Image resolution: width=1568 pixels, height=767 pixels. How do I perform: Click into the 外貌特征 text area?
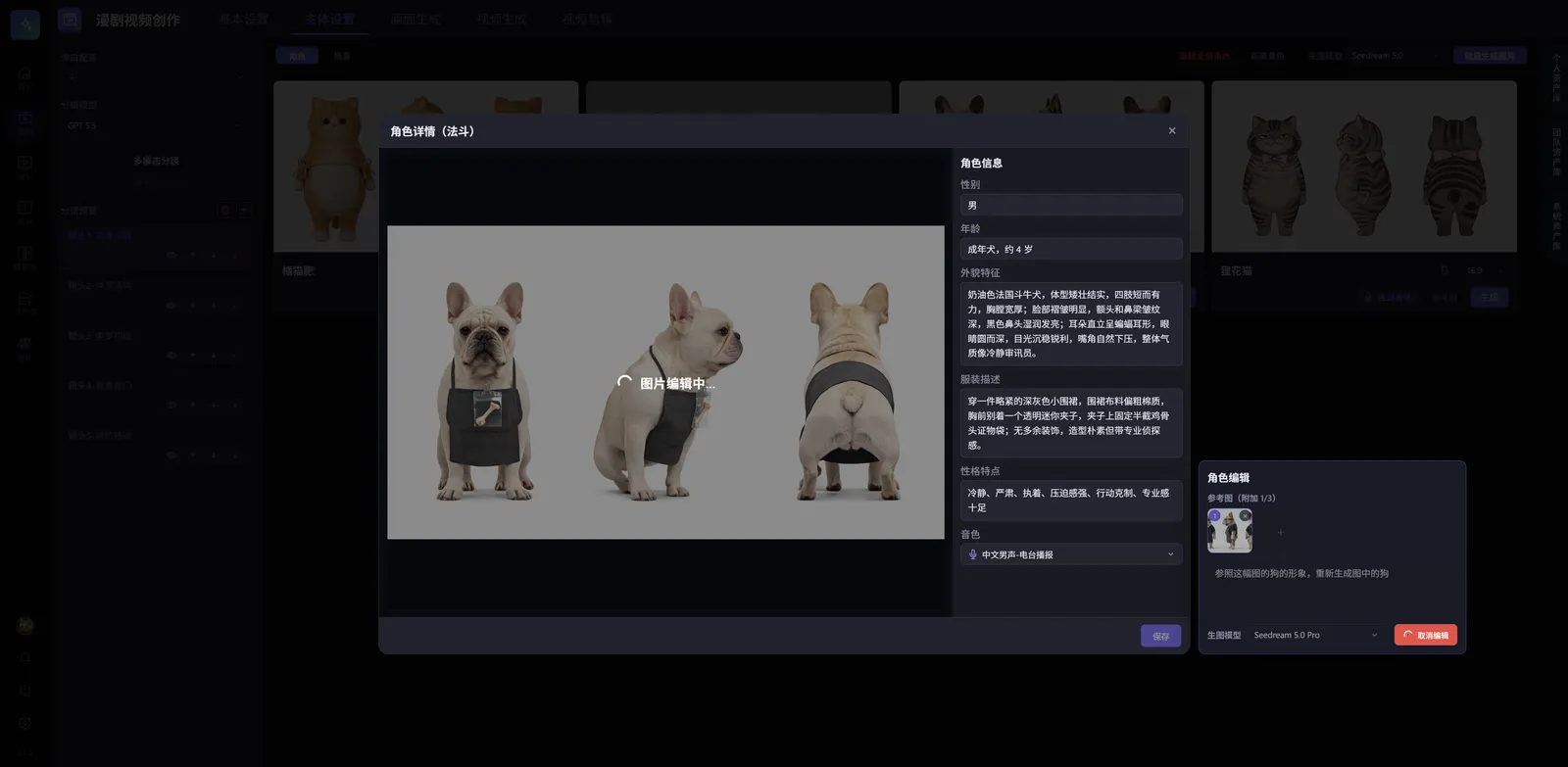pyautogui.click(x=1071, y=323)
